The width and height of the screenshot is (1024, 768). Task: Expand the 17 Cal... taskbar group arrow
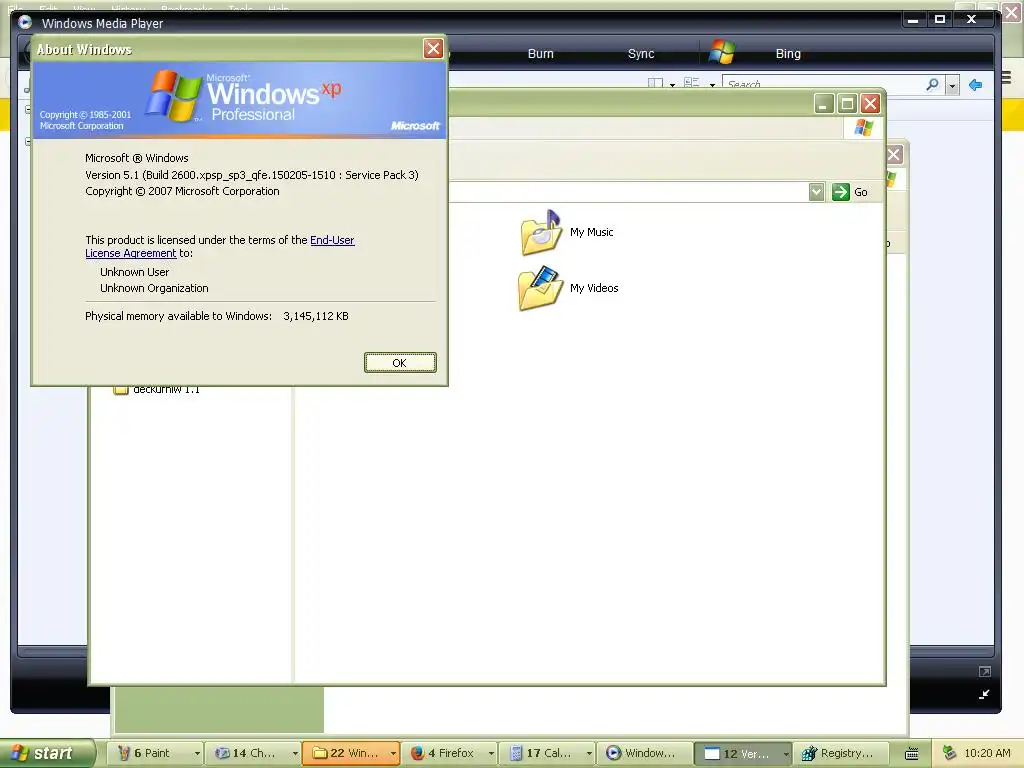tap(589, 753)
